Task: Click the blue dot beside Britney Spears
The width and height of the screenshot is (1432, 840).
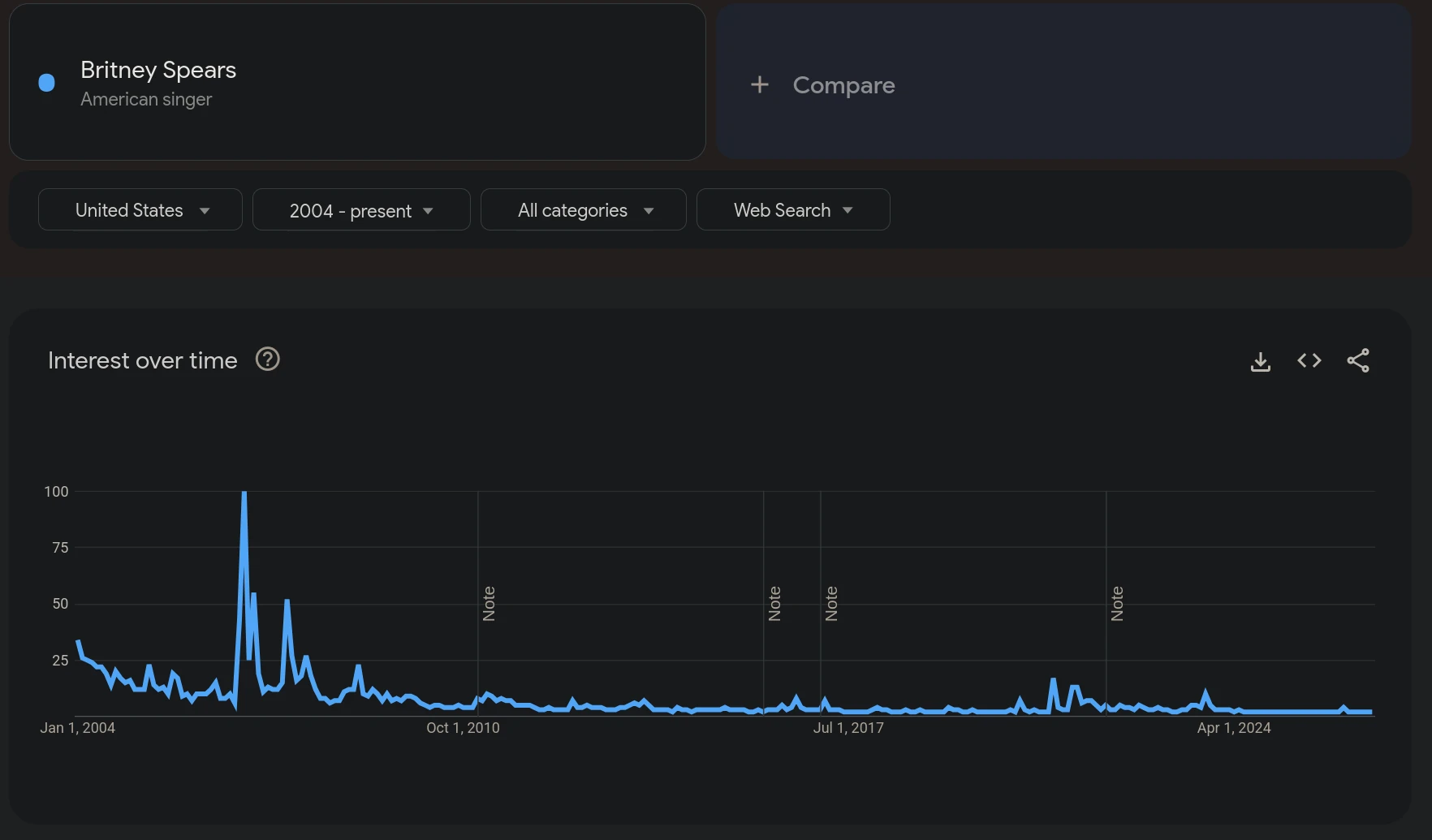Action: click(47, 82)
